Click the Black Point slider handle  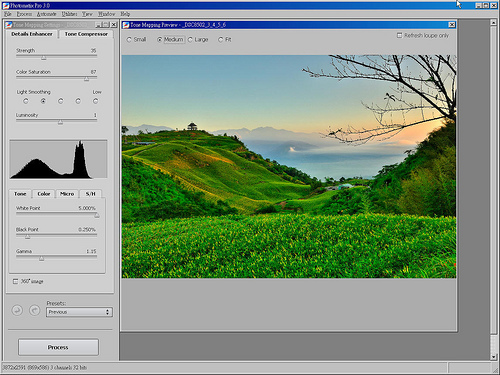pyautogui.click(x=27, y=237)
